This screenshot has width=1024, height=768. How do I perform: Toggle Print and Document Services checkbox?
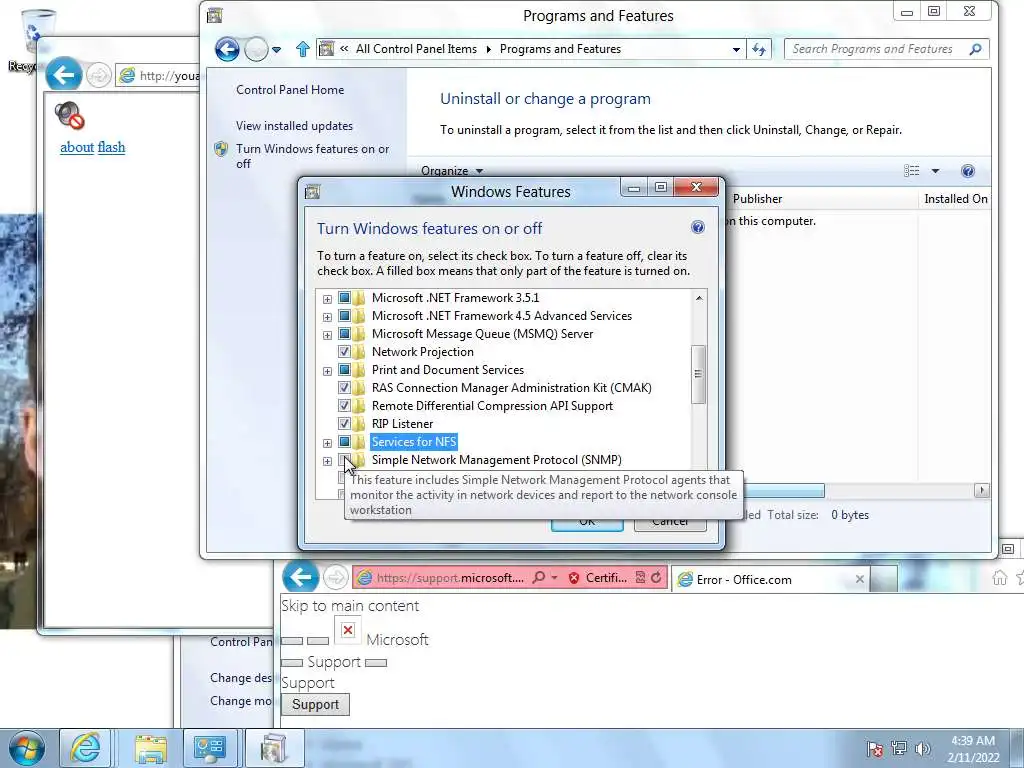pos(344,370)
